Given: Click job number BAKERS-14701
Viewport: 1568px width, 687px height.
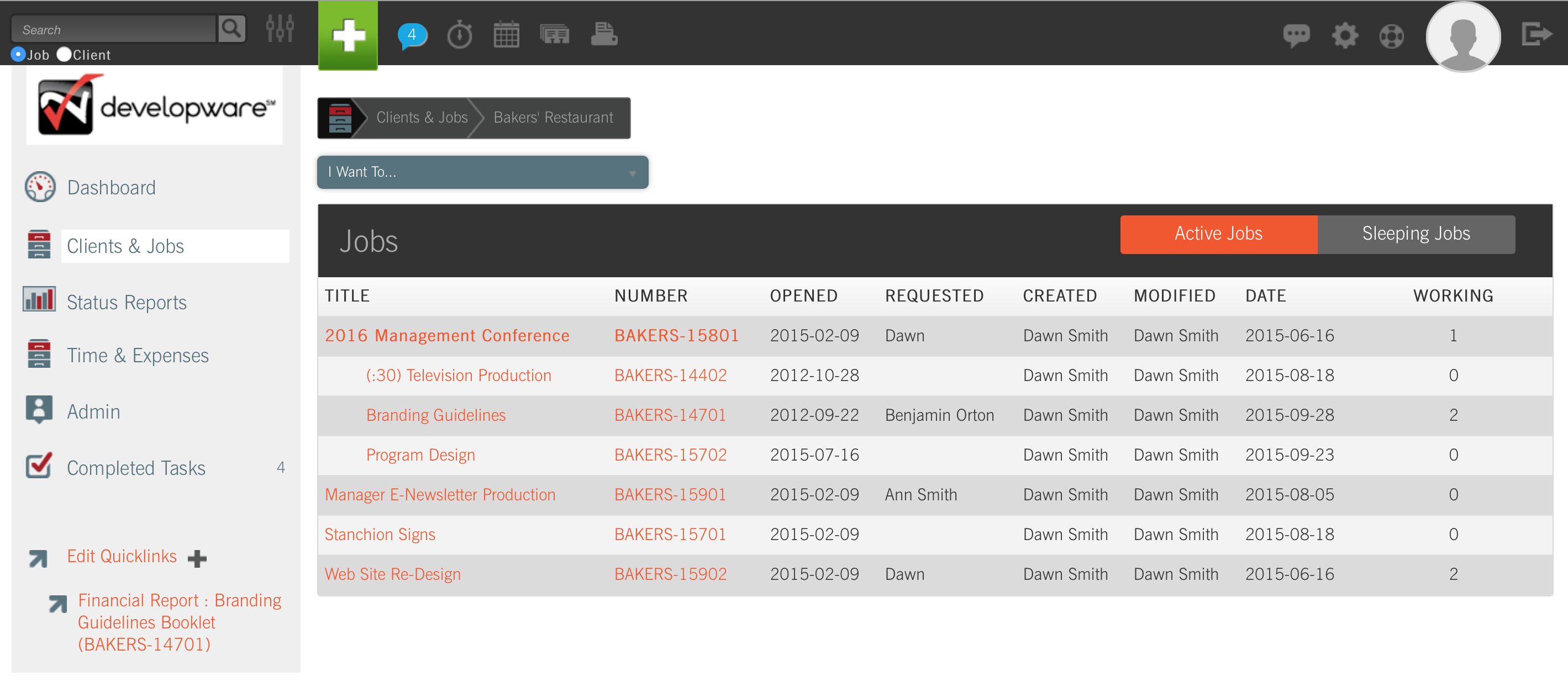Looking at the screenshot, I should (x=670, y=415).
